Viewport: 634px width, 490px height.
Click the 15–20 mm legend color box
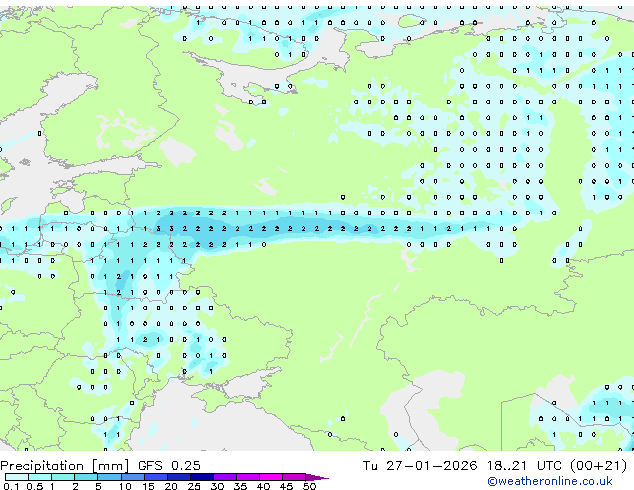155,477
